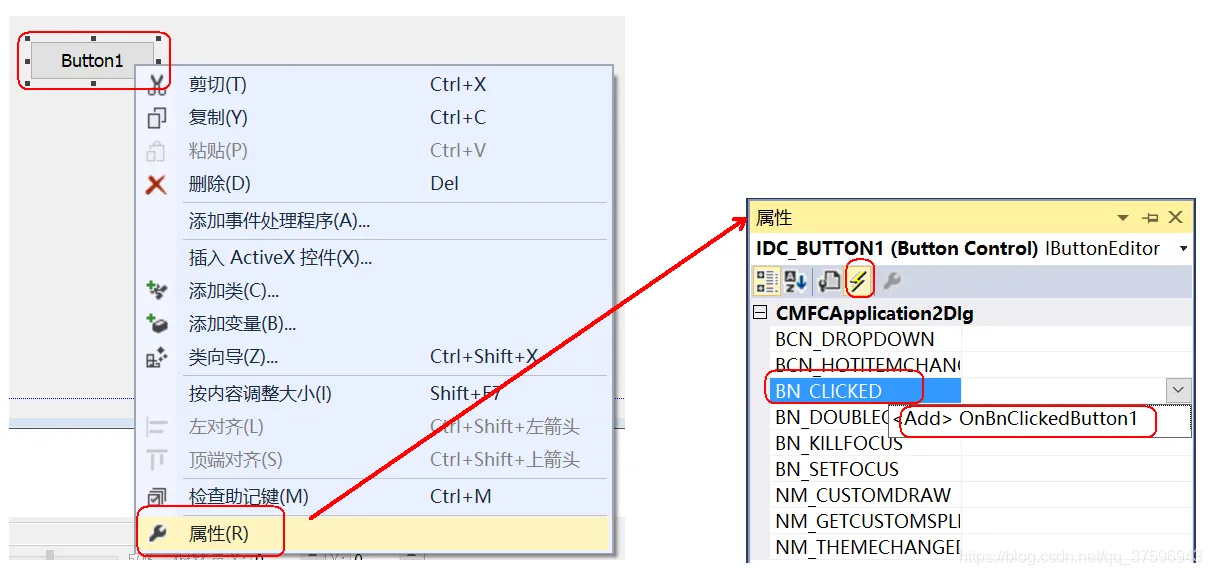Screen dimensions: 1212x575
Task: Click the wrench icon in Properties toolbar
Action: 891,282
